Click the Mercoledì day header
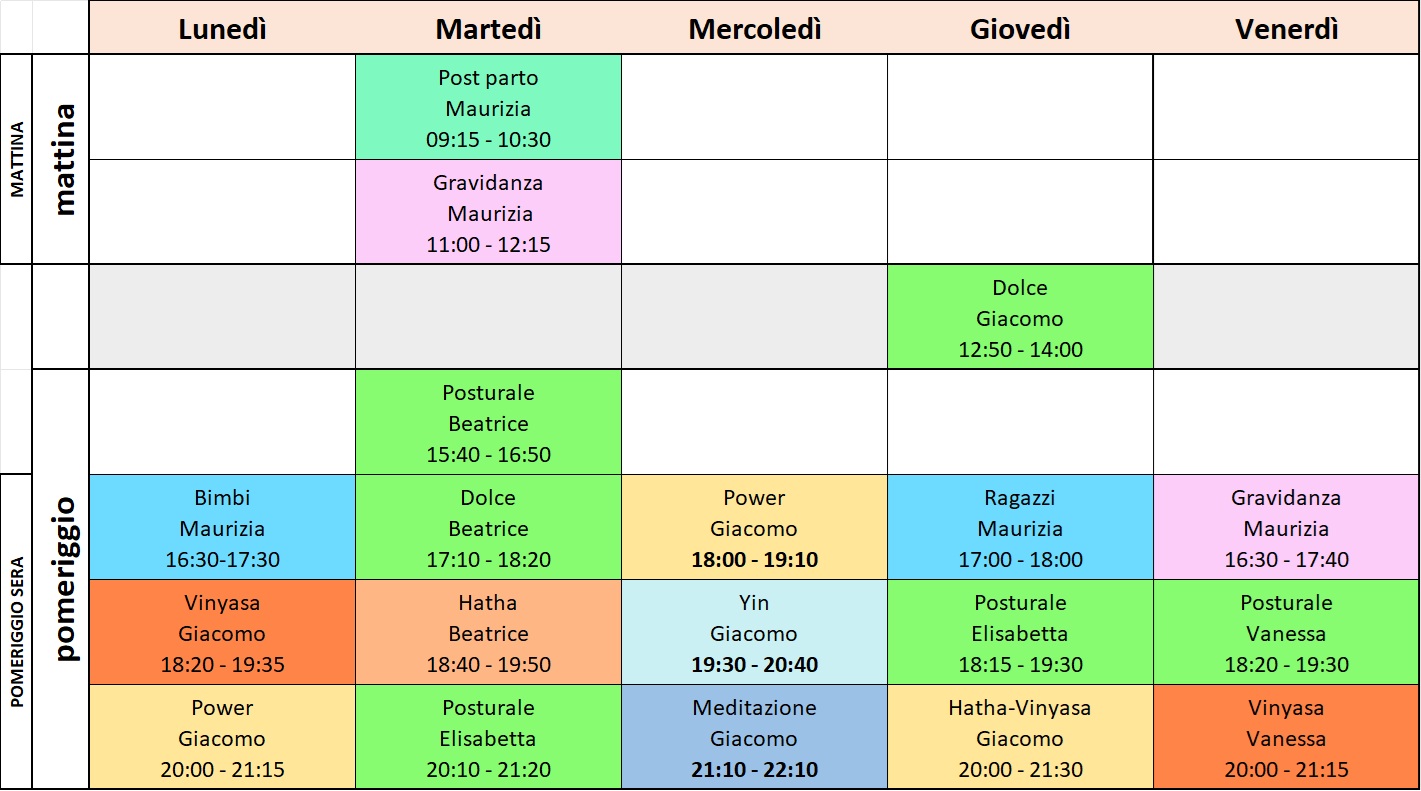 (x=754, y=29)
